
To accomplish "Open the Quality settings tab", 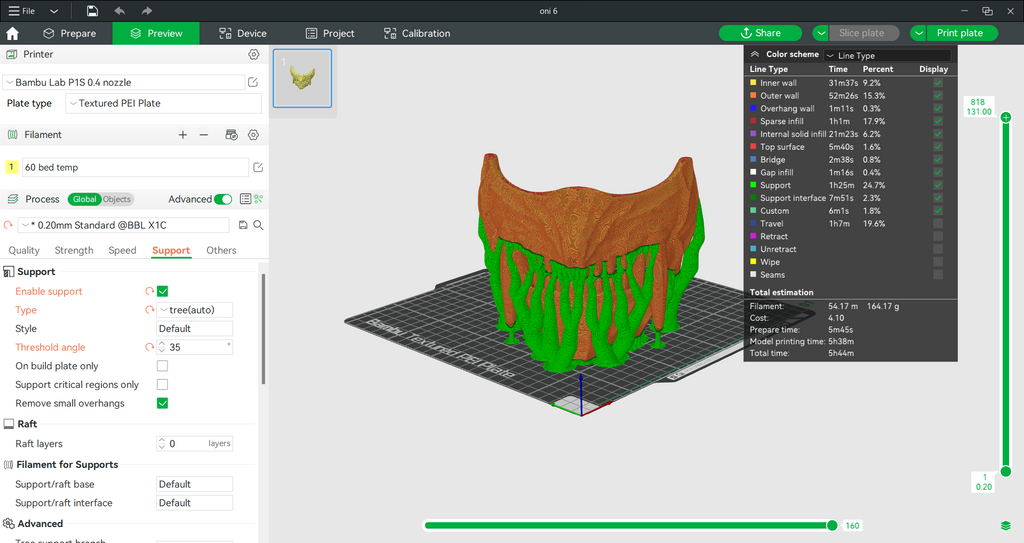I will click(24, 250).
